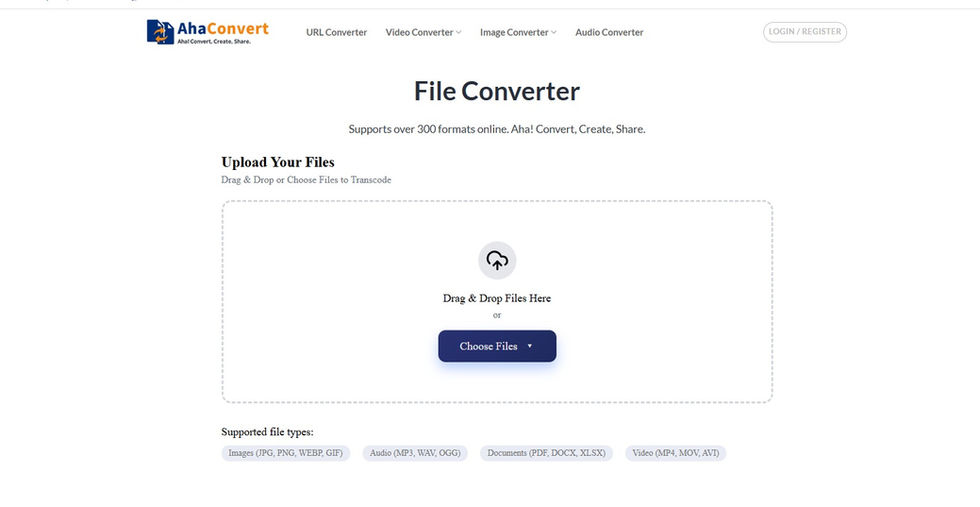
Task: Click the Images (JPG, PNG, WEBP, GIF) tag
Action: [286, 453]
